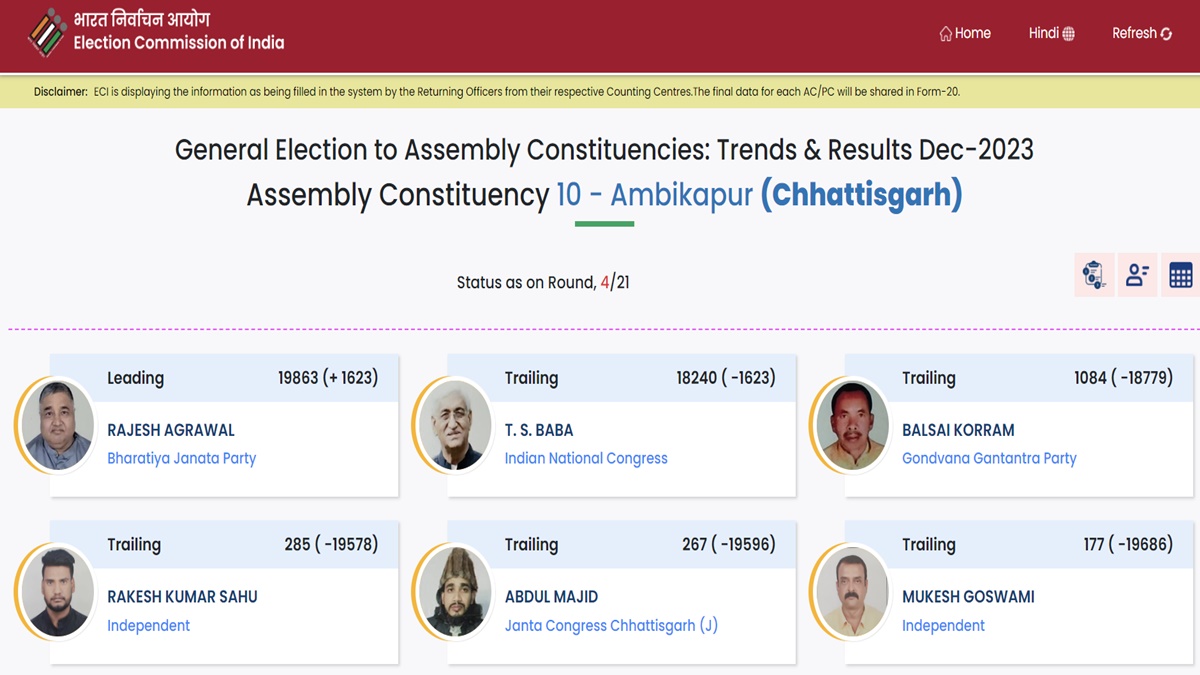Open the candidate list person icon
The width and height of the screenshot is (1200, 675).
1137,275
